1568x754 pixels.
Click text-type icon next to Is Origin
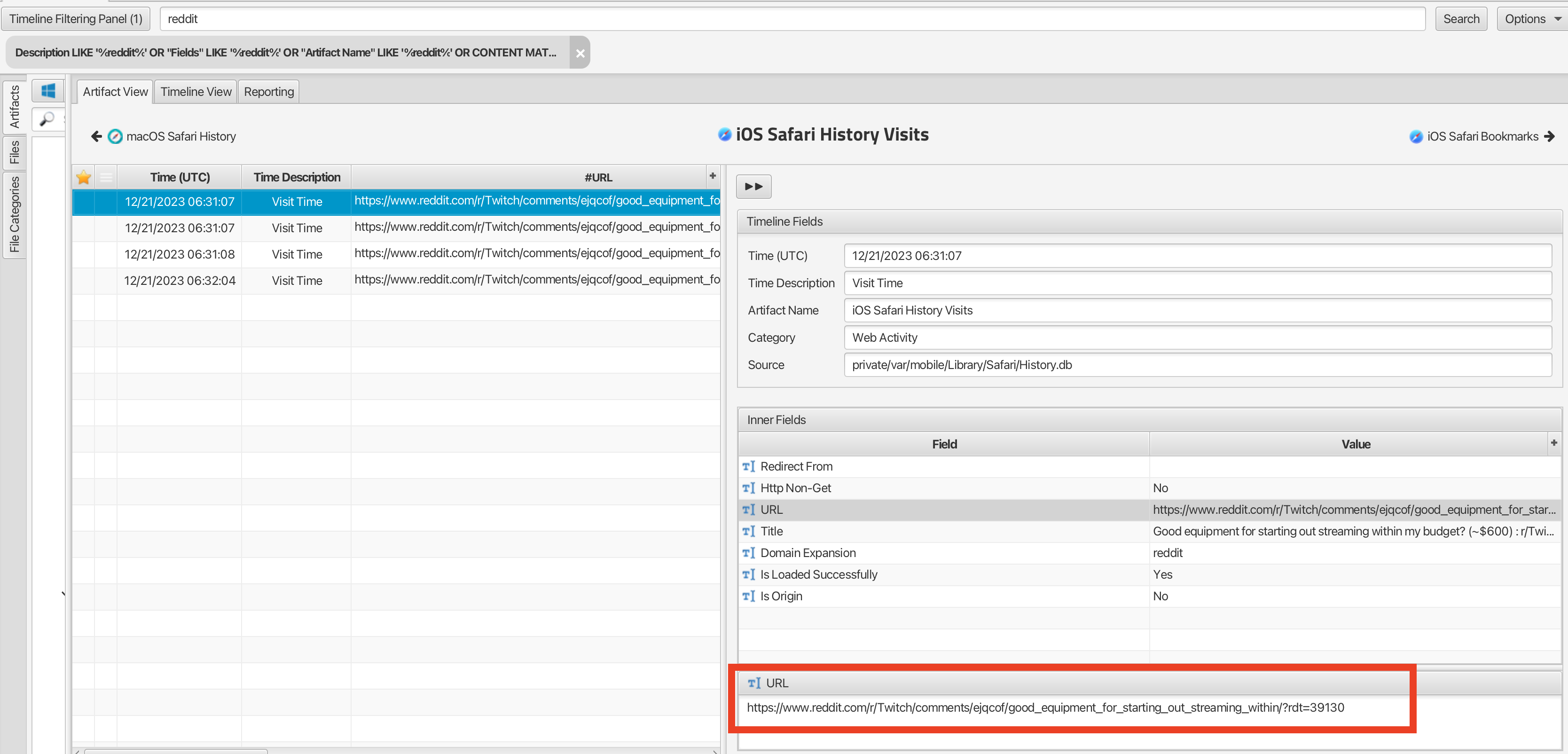pyautogui.click(x=748, y=596)
